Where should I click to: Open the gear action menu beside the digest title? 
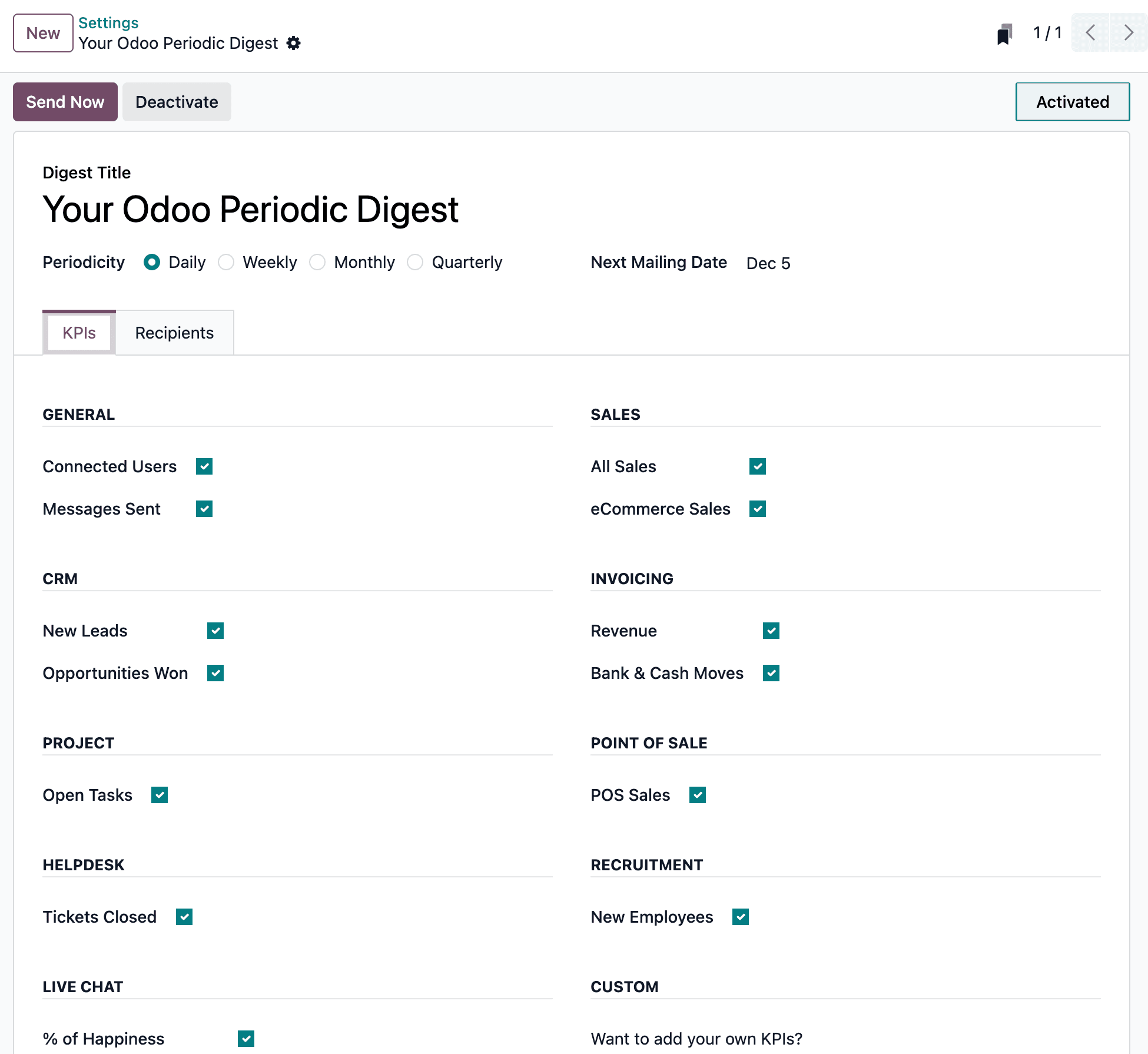294,43
